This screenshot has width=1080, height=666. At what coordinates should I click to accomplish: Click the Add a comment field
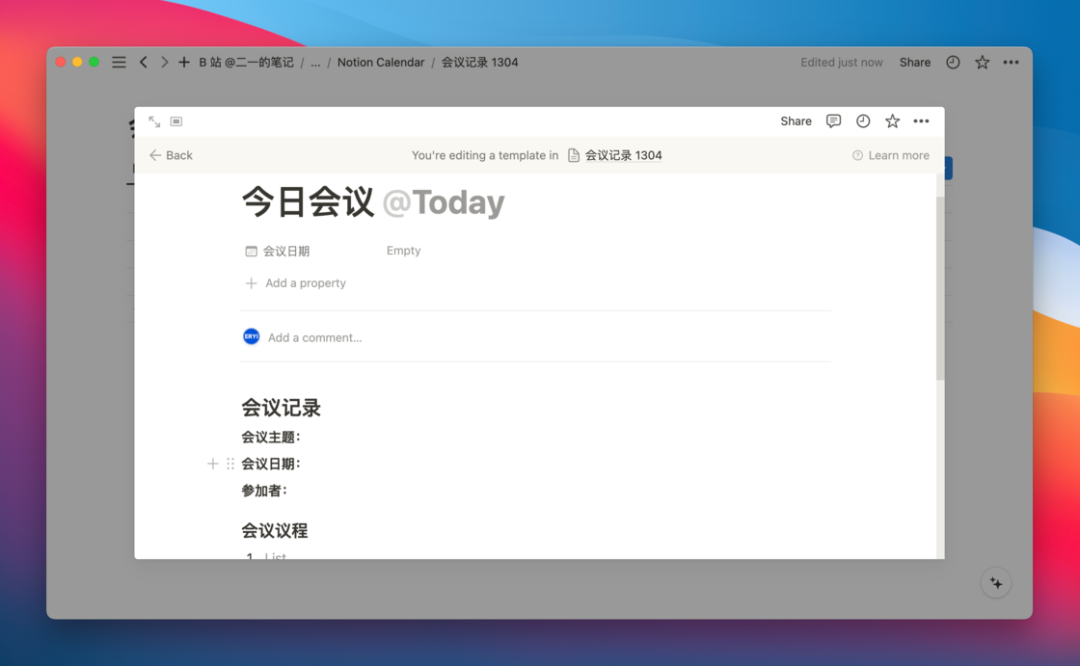[315, 337]
